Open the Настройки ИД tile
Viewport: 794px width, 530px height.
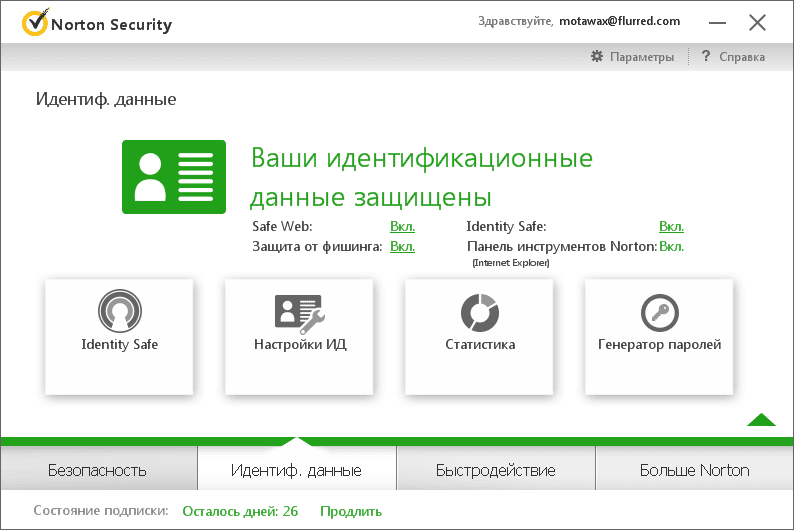(x=299, y=337)
